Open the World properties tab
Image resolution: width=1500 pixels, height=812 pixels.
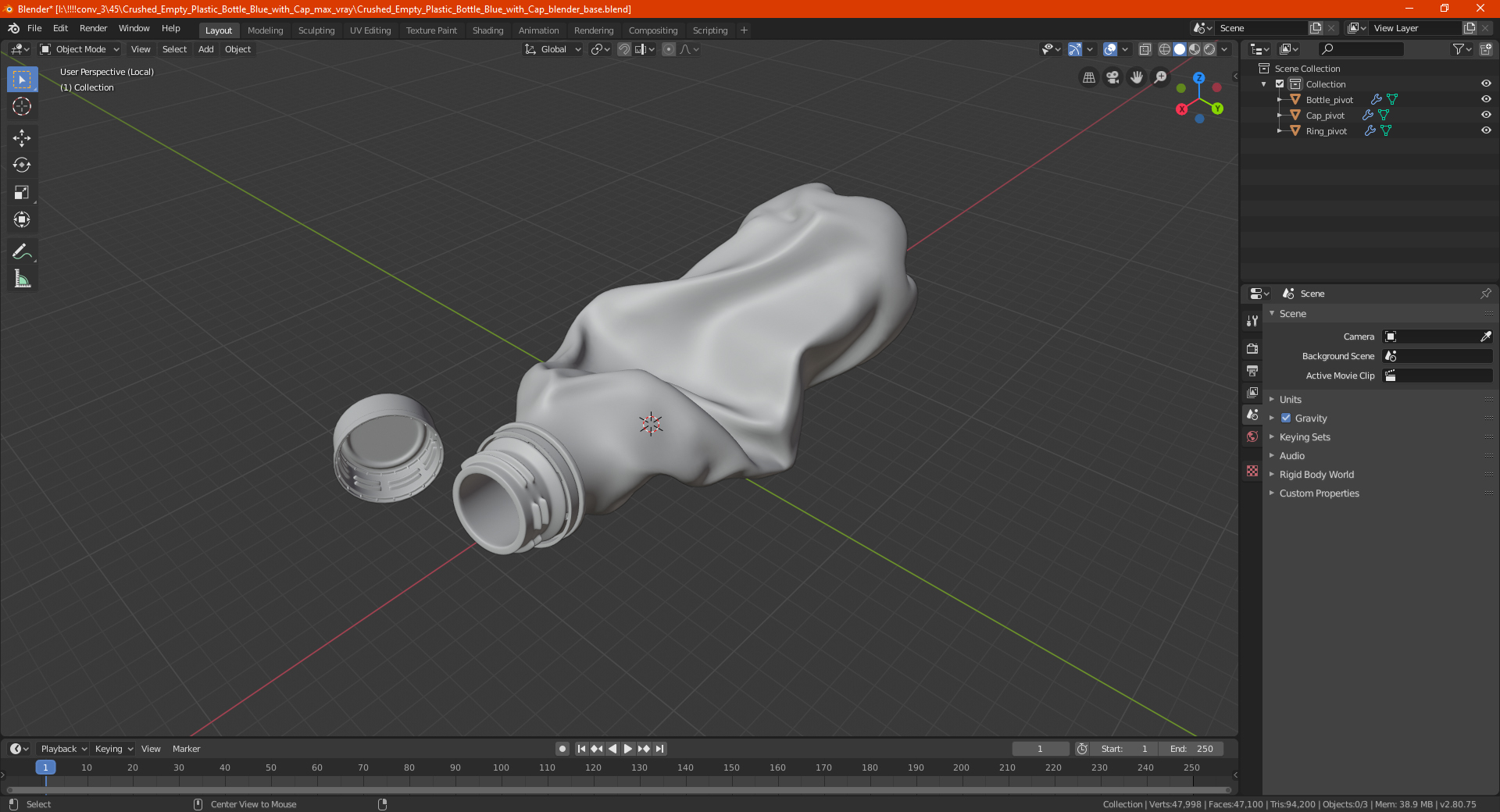(1252, 436)
